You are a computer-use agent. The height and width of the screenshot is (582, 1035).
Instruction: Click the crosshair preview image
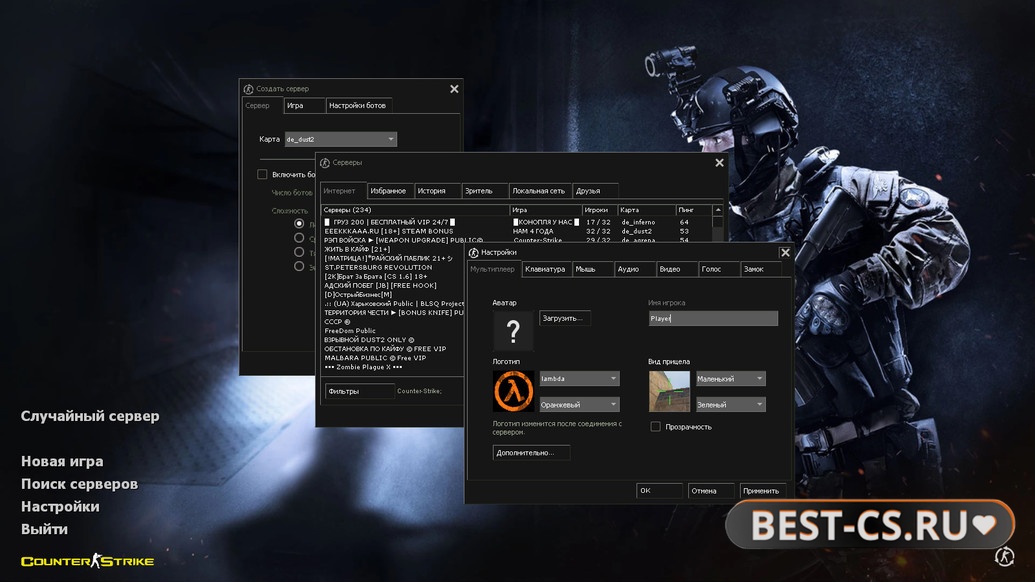(x=669, y=391)
